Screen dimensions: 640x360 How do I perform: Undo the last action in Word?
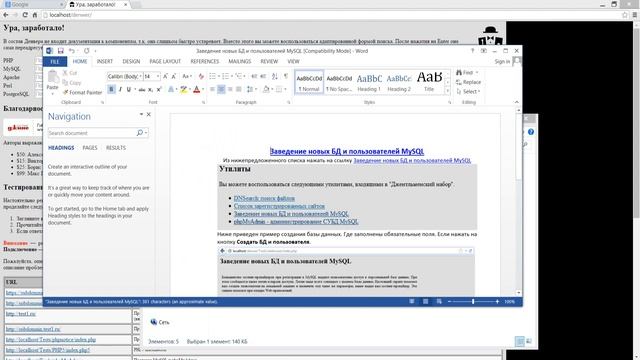pyautogui.click(x=71, y=51)
